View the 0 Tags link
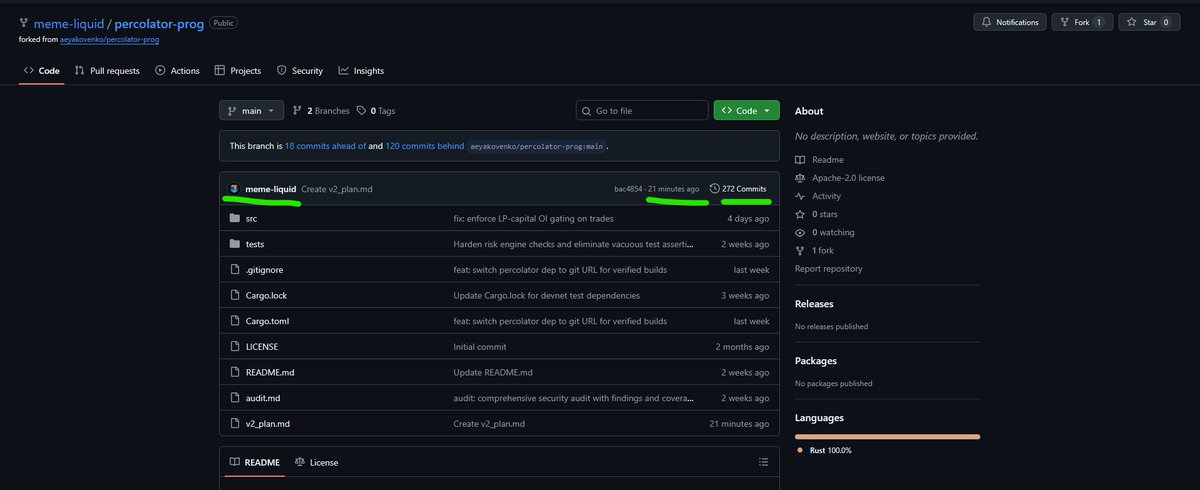 (x=376, y=111)
